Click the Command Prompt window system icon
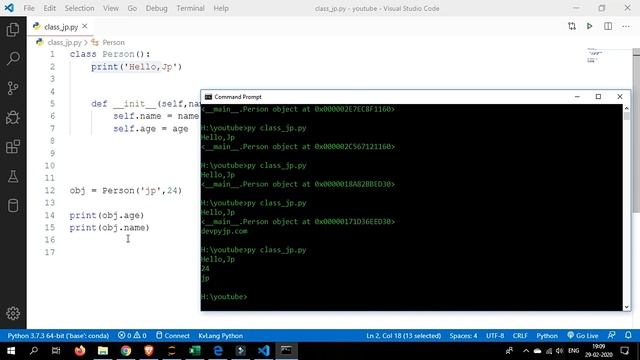 point(208,97)
